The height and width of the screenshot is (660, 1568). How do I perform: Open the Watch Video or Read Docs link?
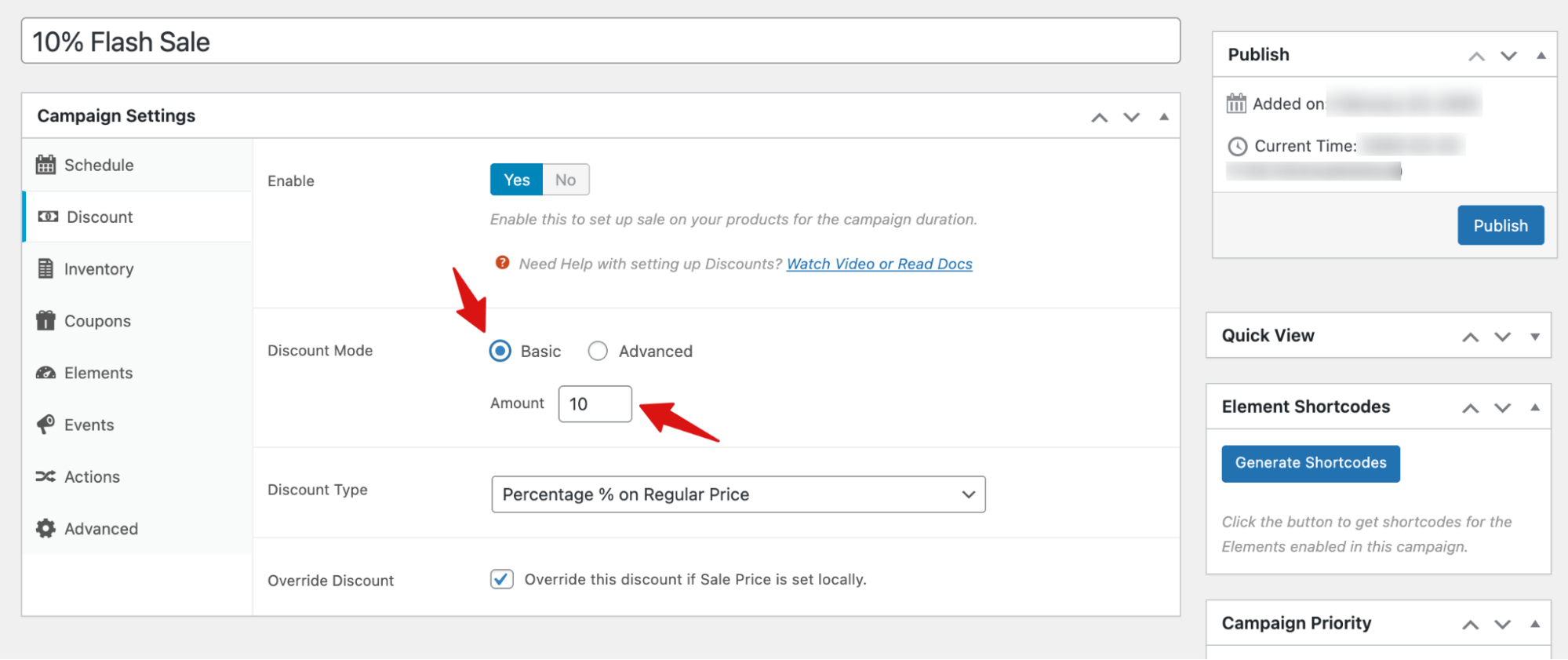click(879, 264)
